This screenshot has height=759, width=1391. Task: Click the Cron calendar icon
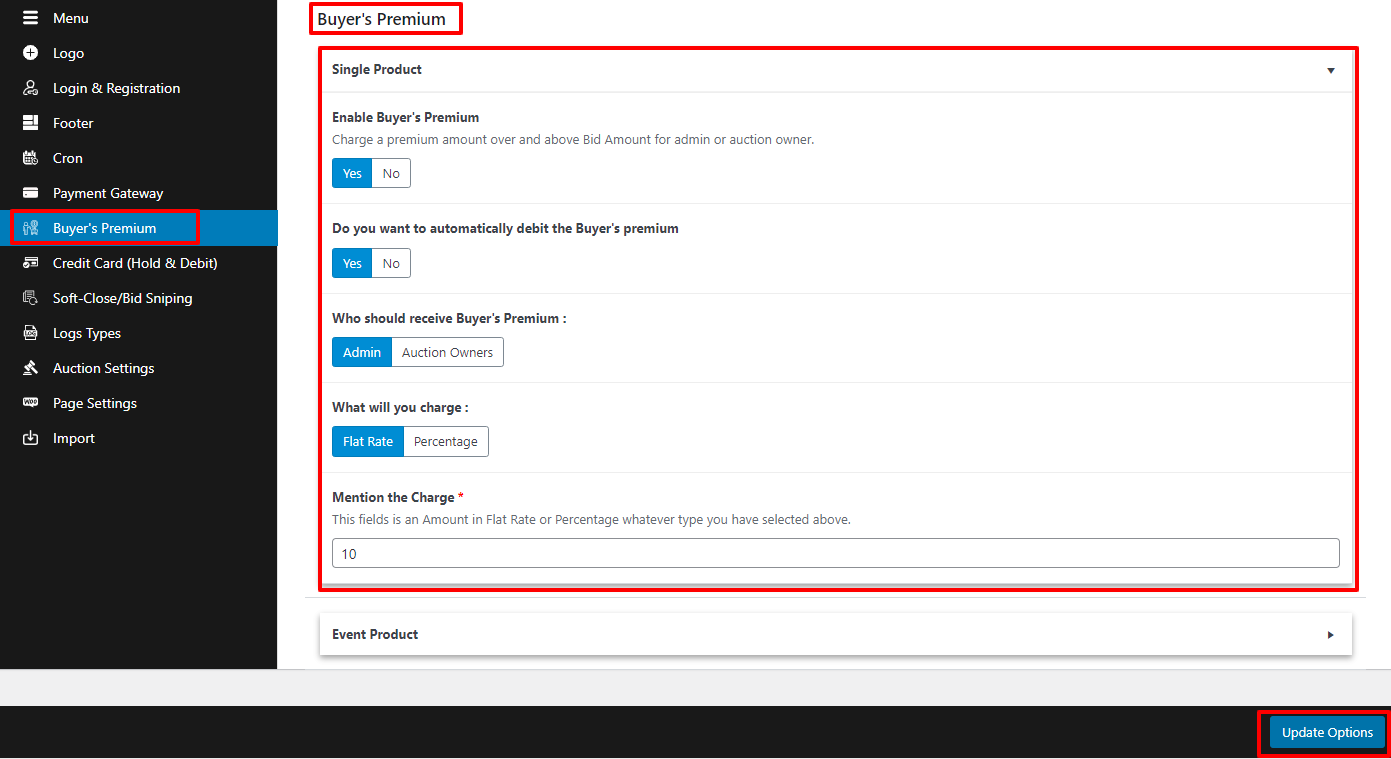pyautogui.click(x=30, y=158)
